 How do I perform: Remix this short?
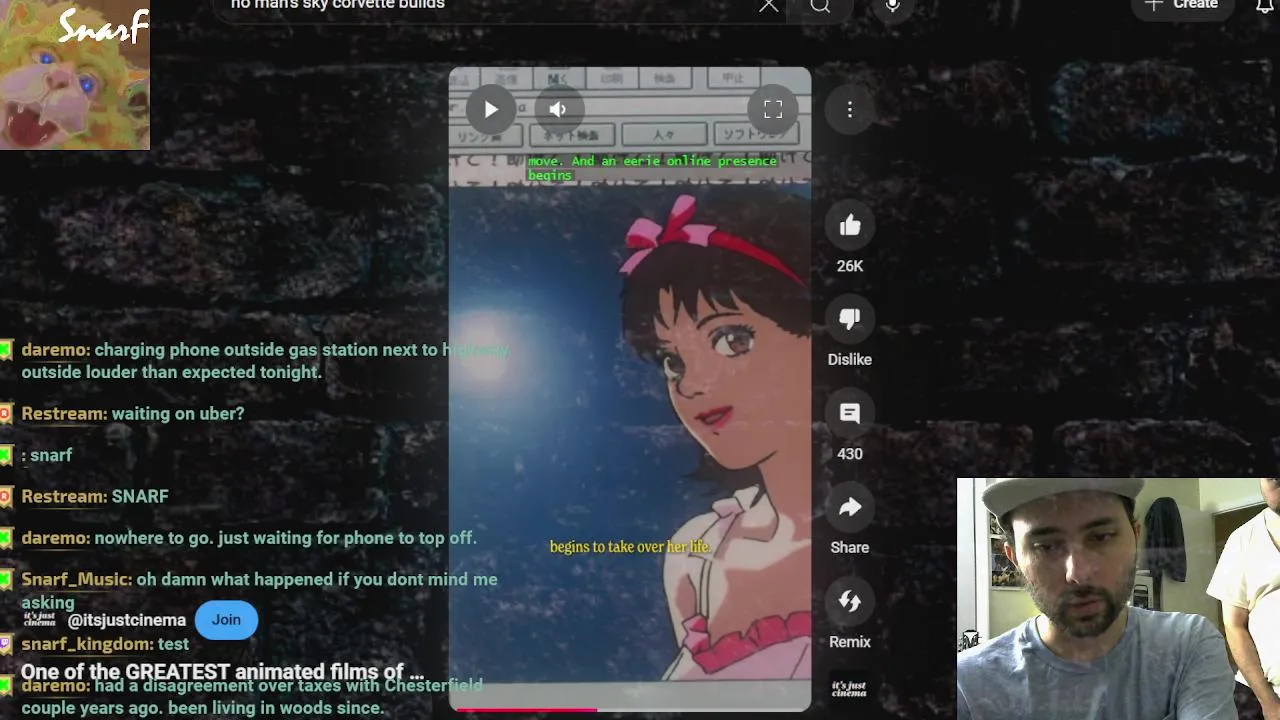coord(850,602)
